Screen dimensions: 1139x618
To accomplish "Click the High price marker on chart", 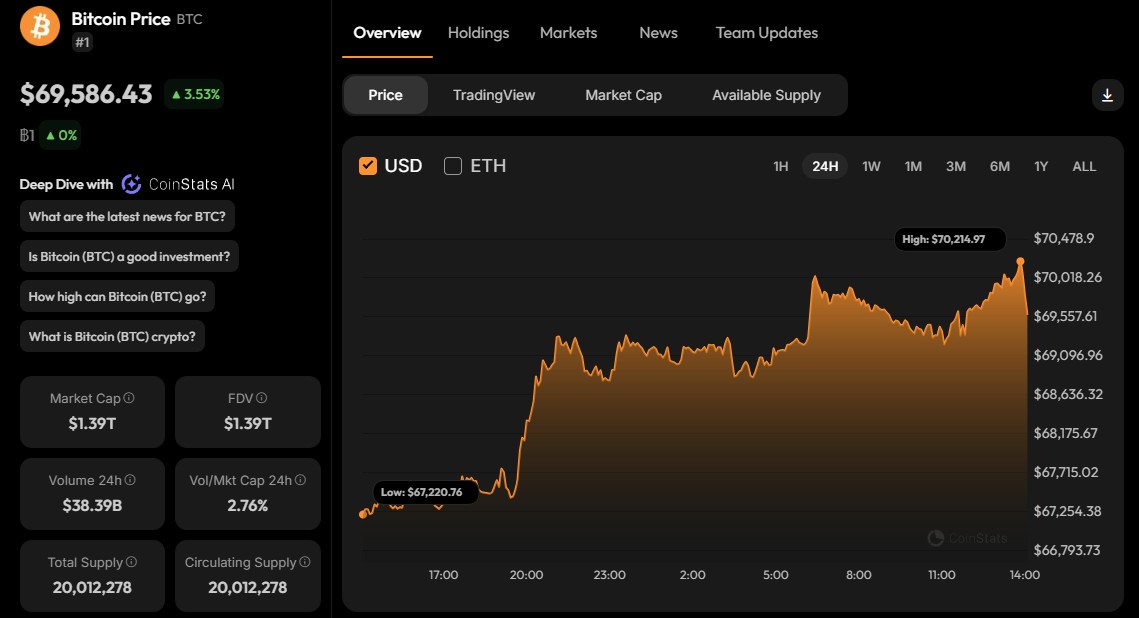I will pyautogui.click(x=1020, y=261).
